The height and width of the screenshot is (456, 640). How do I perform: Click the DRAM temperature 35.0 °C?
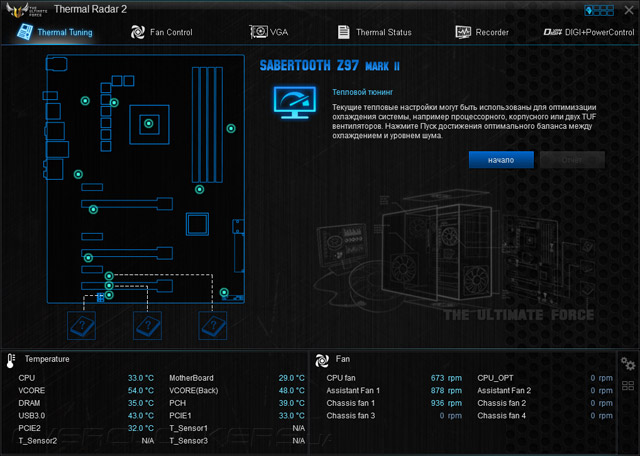click(141, 403)
